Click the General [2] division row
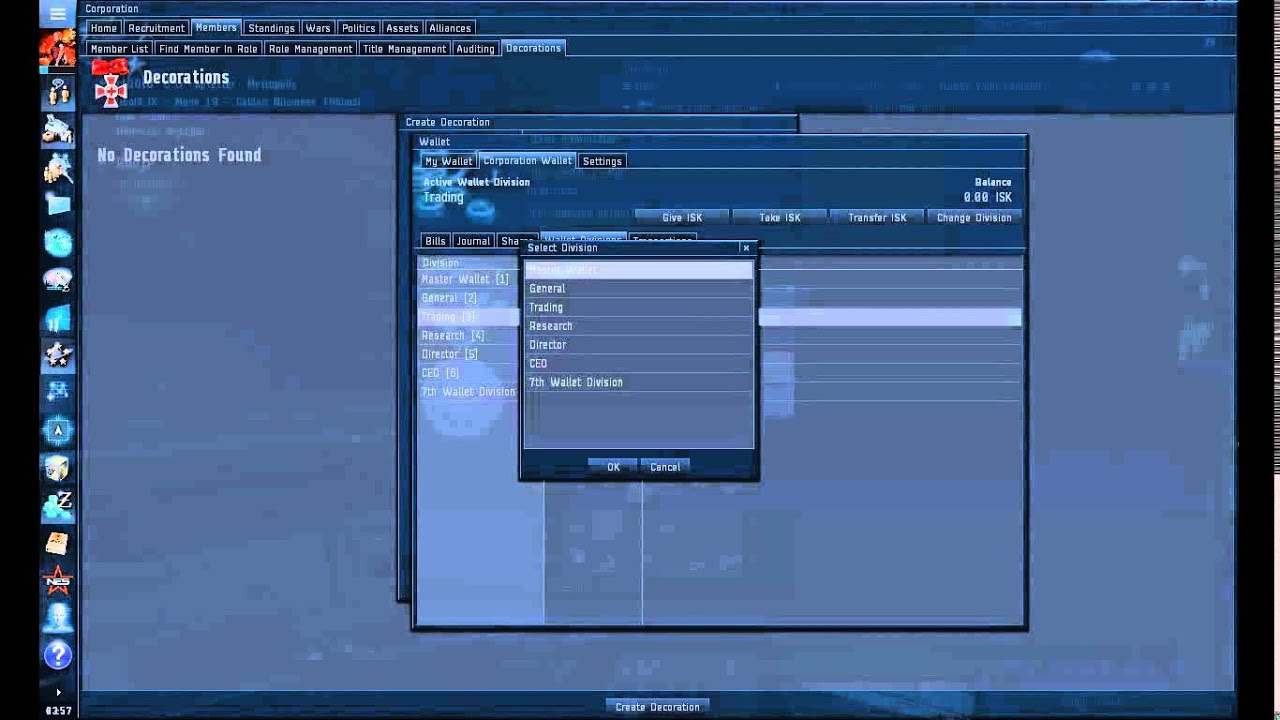 [x=469, y=298]
